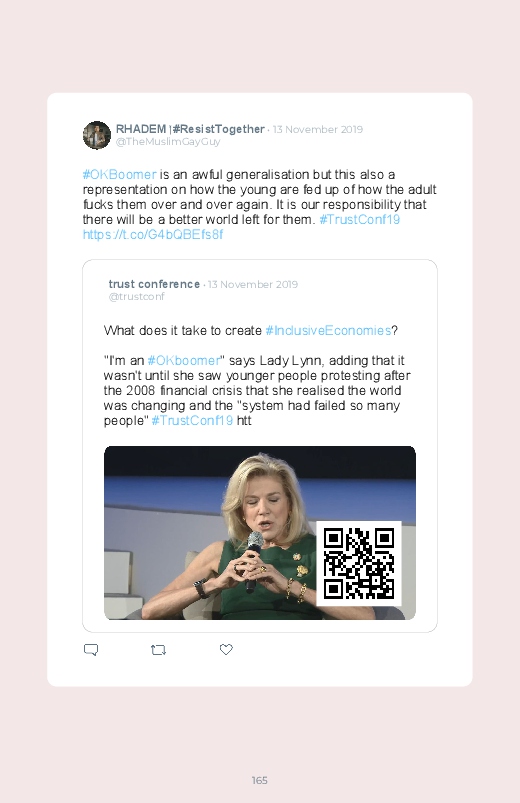Click the retweet arrows icon
Image resolution: width=520 pixels, height=803 pixels.
tap(158, 650)
